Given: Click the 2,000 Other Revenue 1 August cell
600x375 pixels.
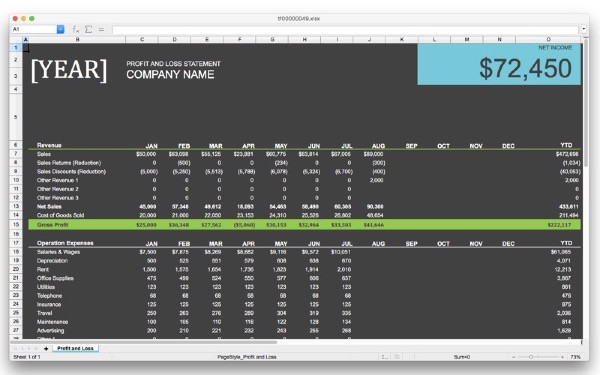Looking at the screenshot, I should (x=377, y=180).
